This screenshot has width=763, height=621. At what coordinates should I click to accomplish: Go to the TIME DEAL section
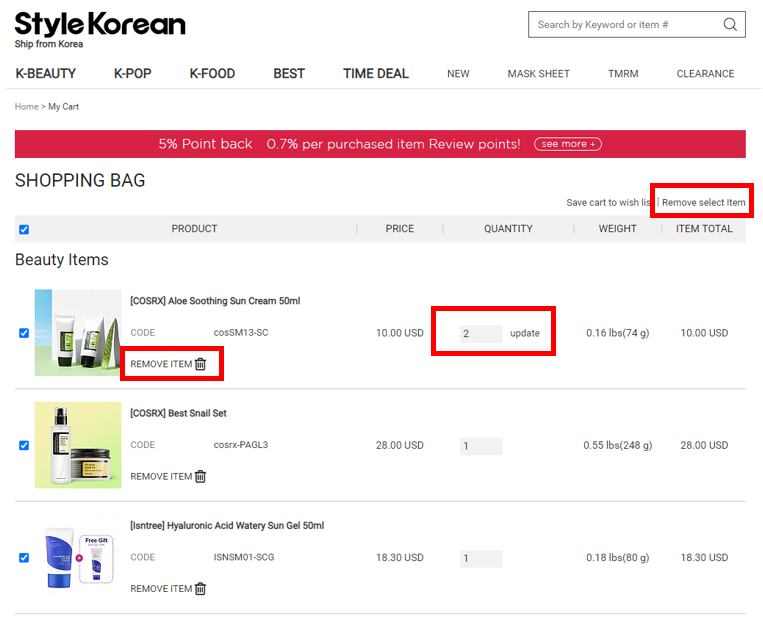375,74
